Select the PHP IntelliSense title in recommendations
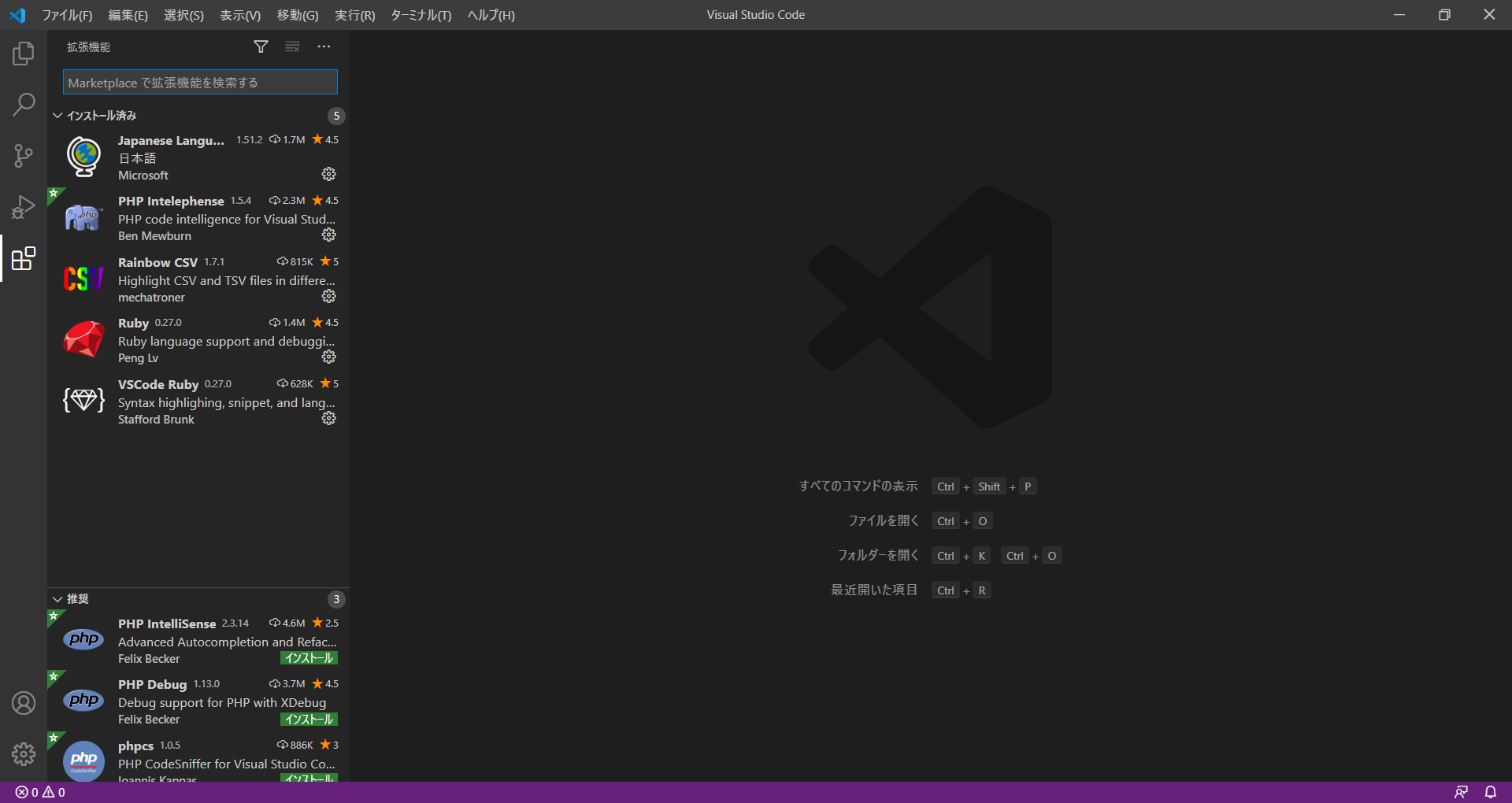Screen dimensions: 1512x803 point(167,624)
